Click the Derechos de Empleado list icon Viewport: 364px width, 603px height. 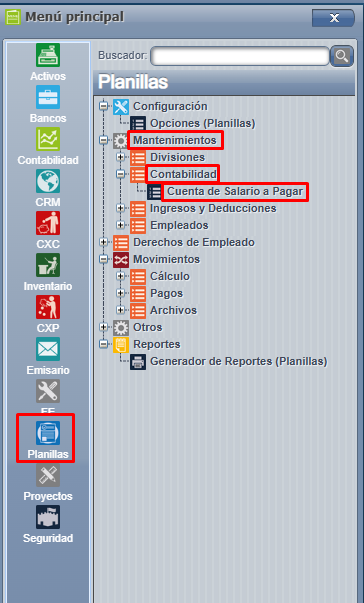pos(121,243)
